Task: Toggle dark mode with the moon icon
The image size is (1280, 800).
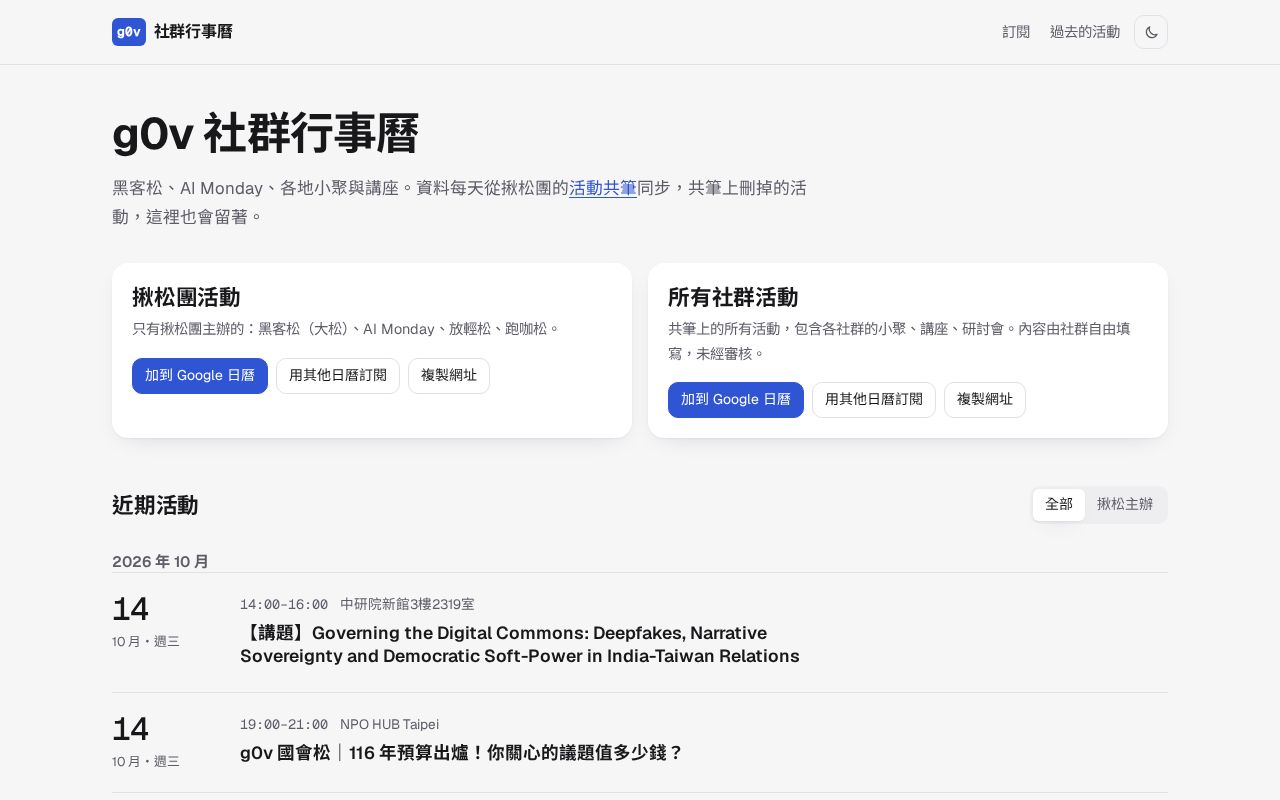Action: (1151, 32)
